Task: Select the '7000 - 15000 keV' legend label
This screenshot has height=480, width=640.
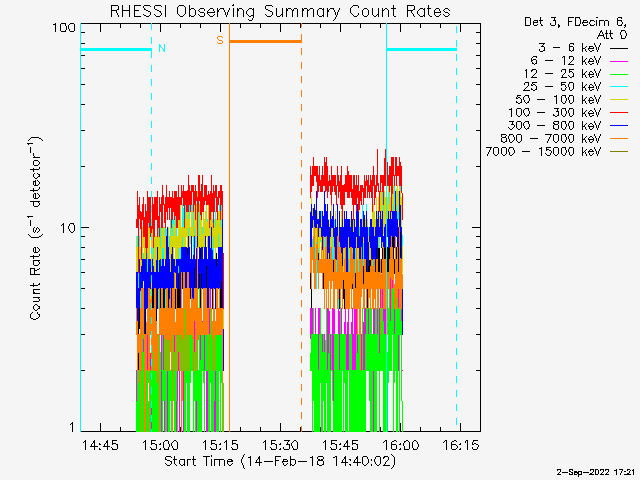Action: coord(543,152)
